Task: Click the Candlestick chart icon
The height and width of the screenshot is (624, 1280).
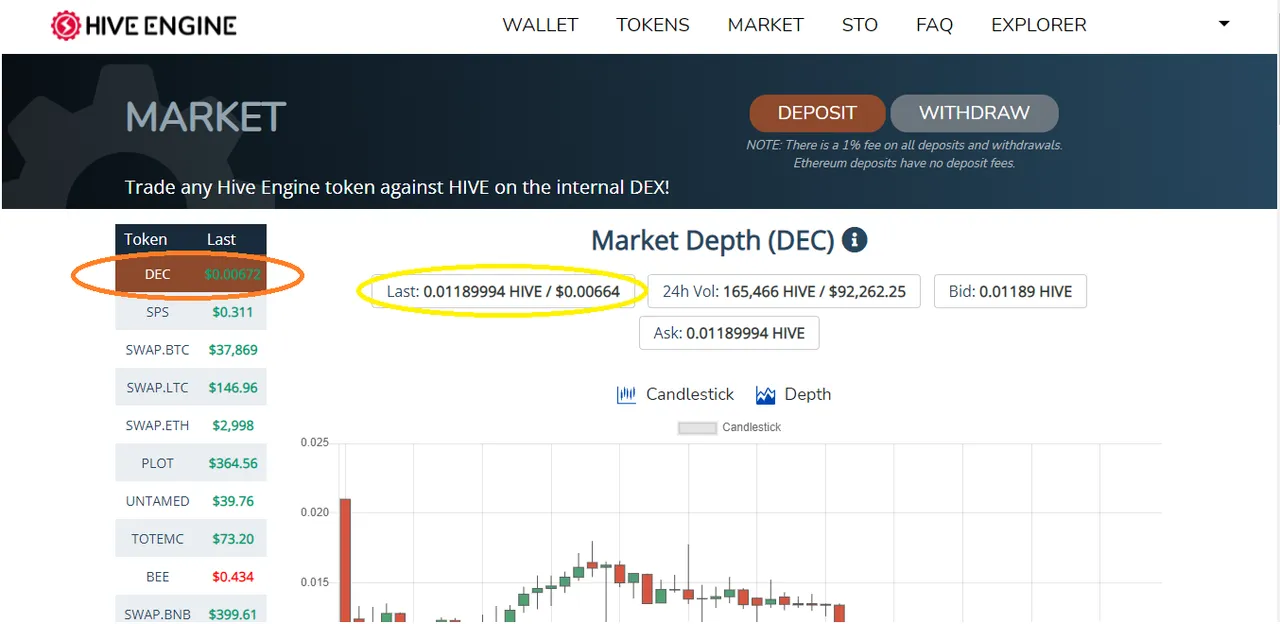Action: click(627, 394)
